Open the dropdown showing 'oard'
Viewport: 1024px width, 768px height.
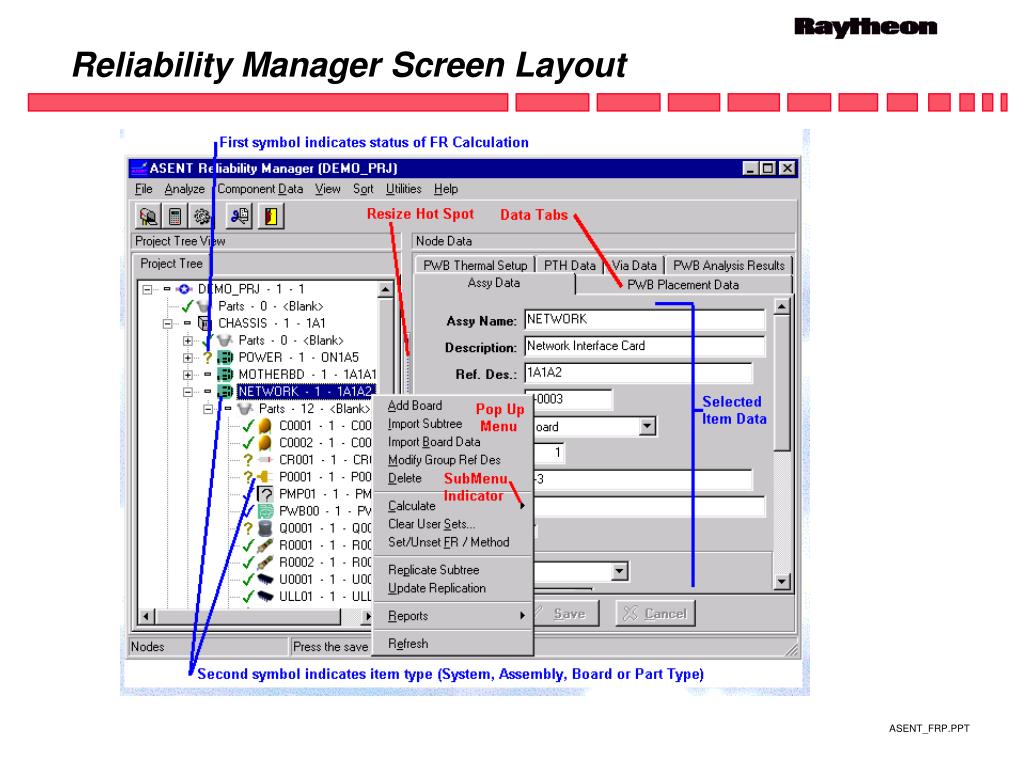(647, 426)
